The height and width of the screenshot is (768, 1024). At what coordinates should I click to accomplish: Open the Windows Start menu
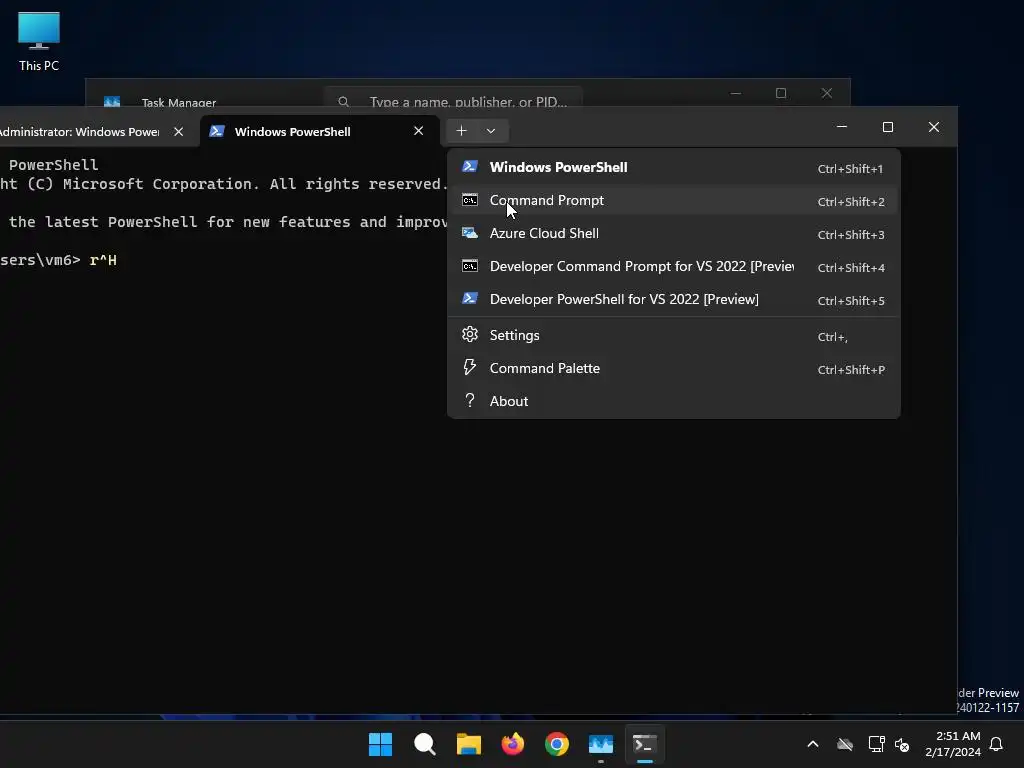point(380,744)
